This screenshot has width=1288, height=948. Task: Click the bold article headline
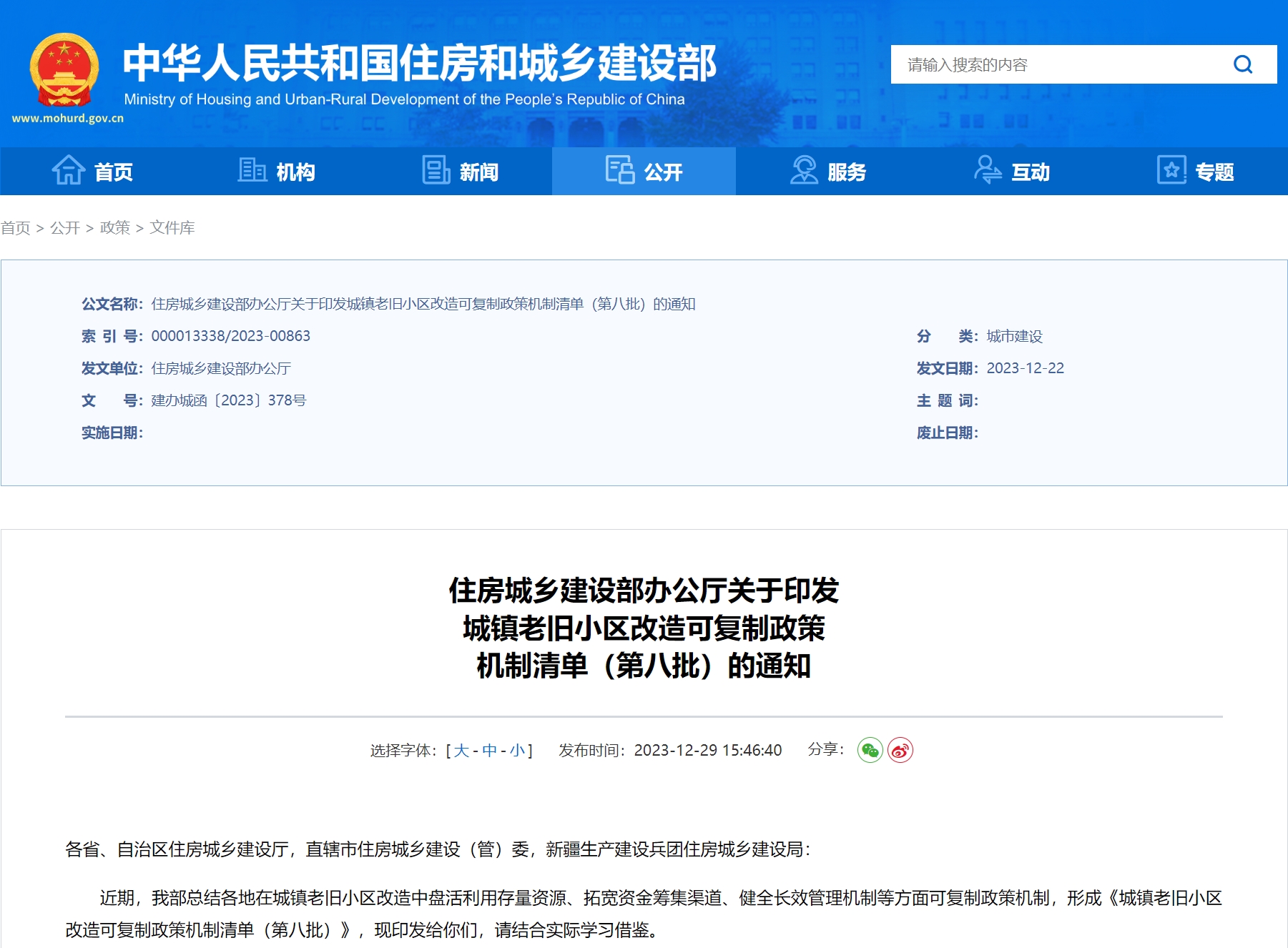(644, 628)
